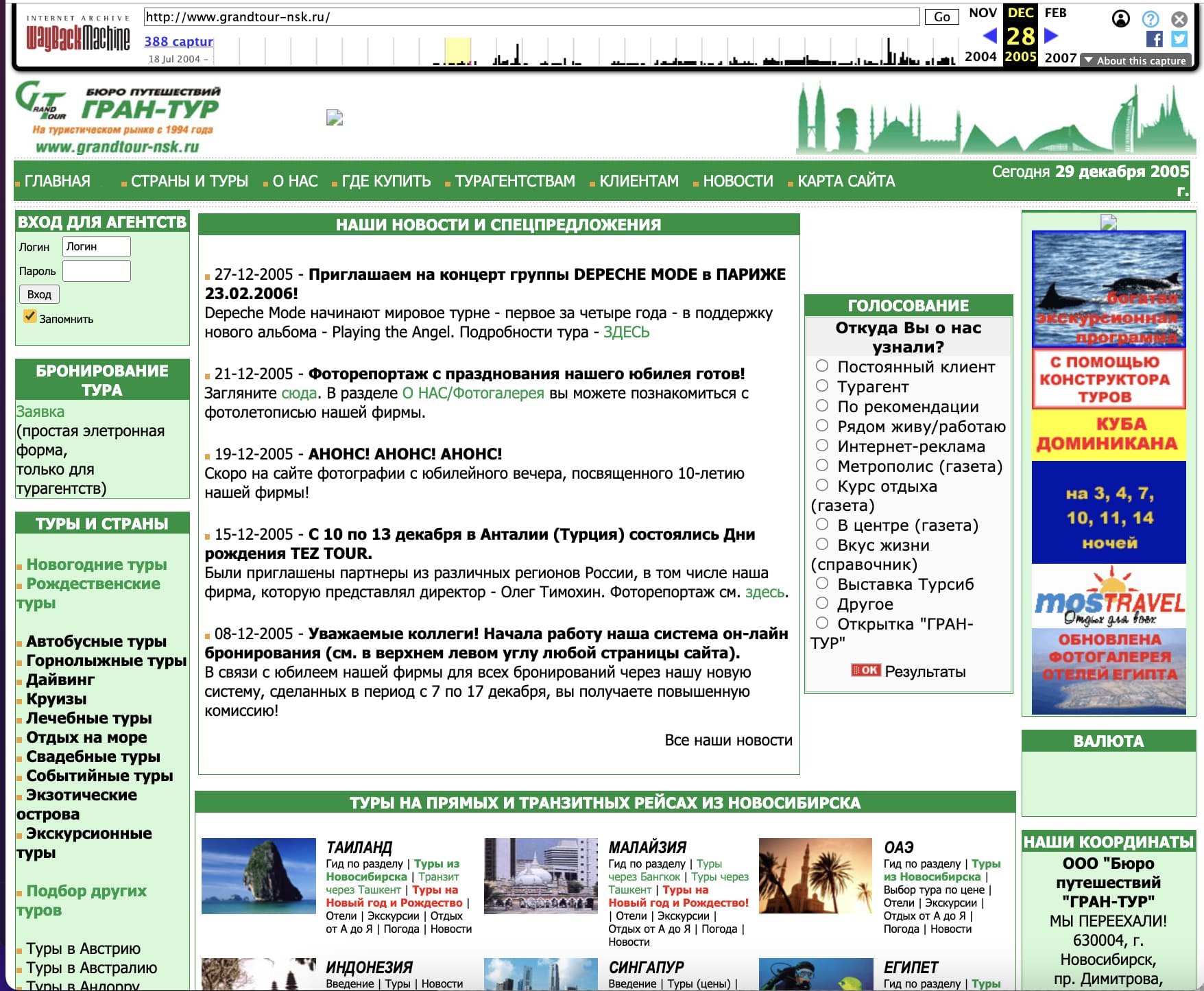Select the Рядом живу/работаю radio option
This screenshot has width=1204, height=991.
[x=822, y=426]
